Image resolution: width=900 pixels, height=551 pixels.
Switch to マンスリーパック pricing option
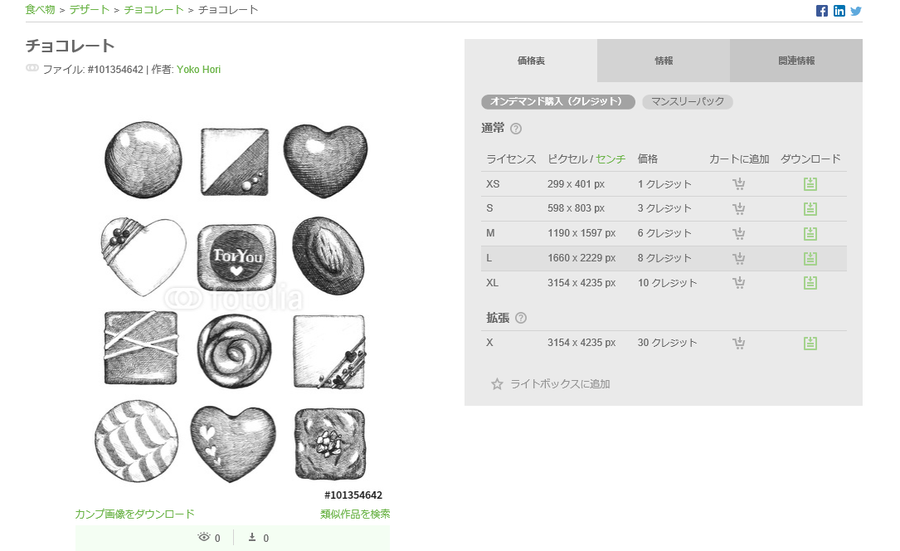[x=688, y=102]
